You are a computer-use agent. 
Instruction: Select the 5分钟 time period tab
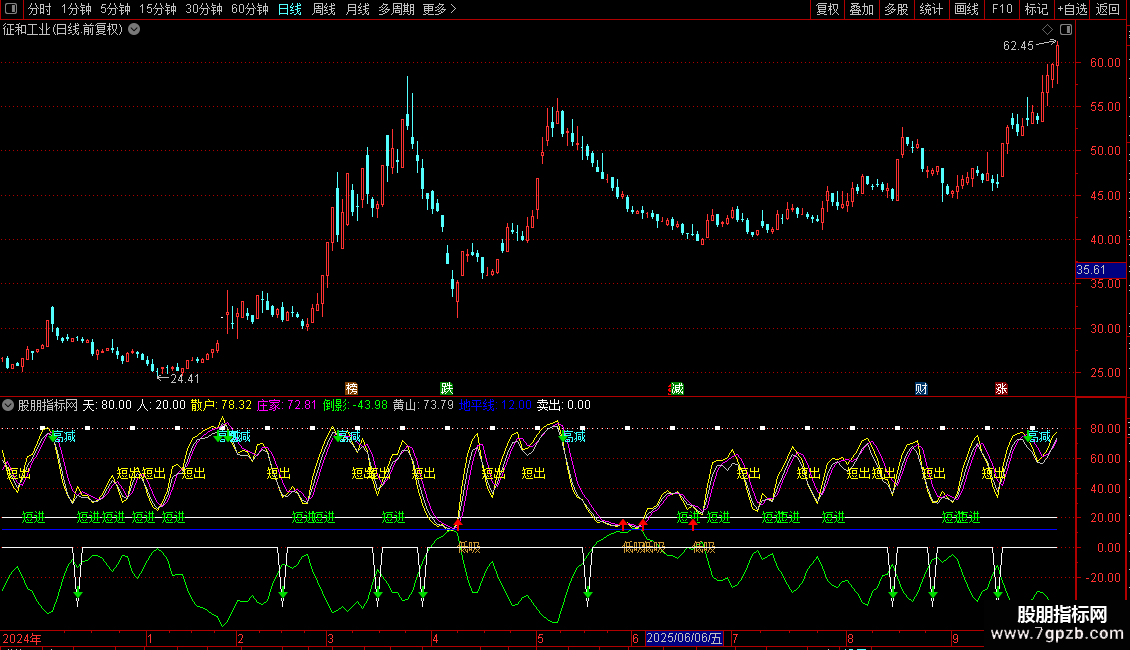115,9
